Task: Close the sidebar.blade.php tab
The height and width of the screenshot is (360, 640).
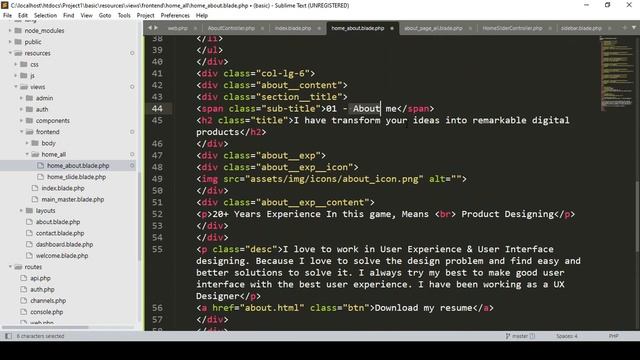Action: click(x=609, y=28)
